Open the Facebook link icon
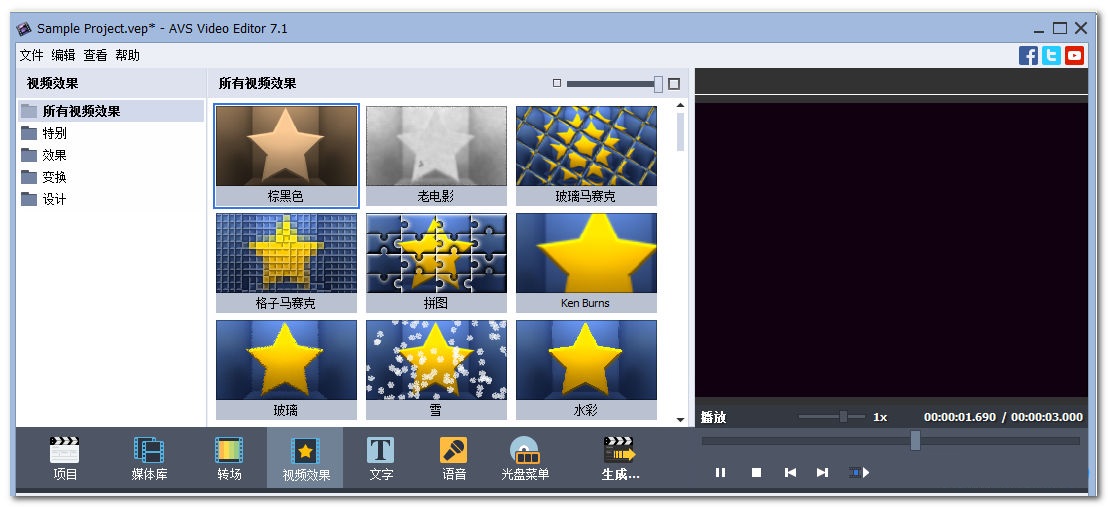Viewport: 1108px width, 507px height. pos(1028,55)
